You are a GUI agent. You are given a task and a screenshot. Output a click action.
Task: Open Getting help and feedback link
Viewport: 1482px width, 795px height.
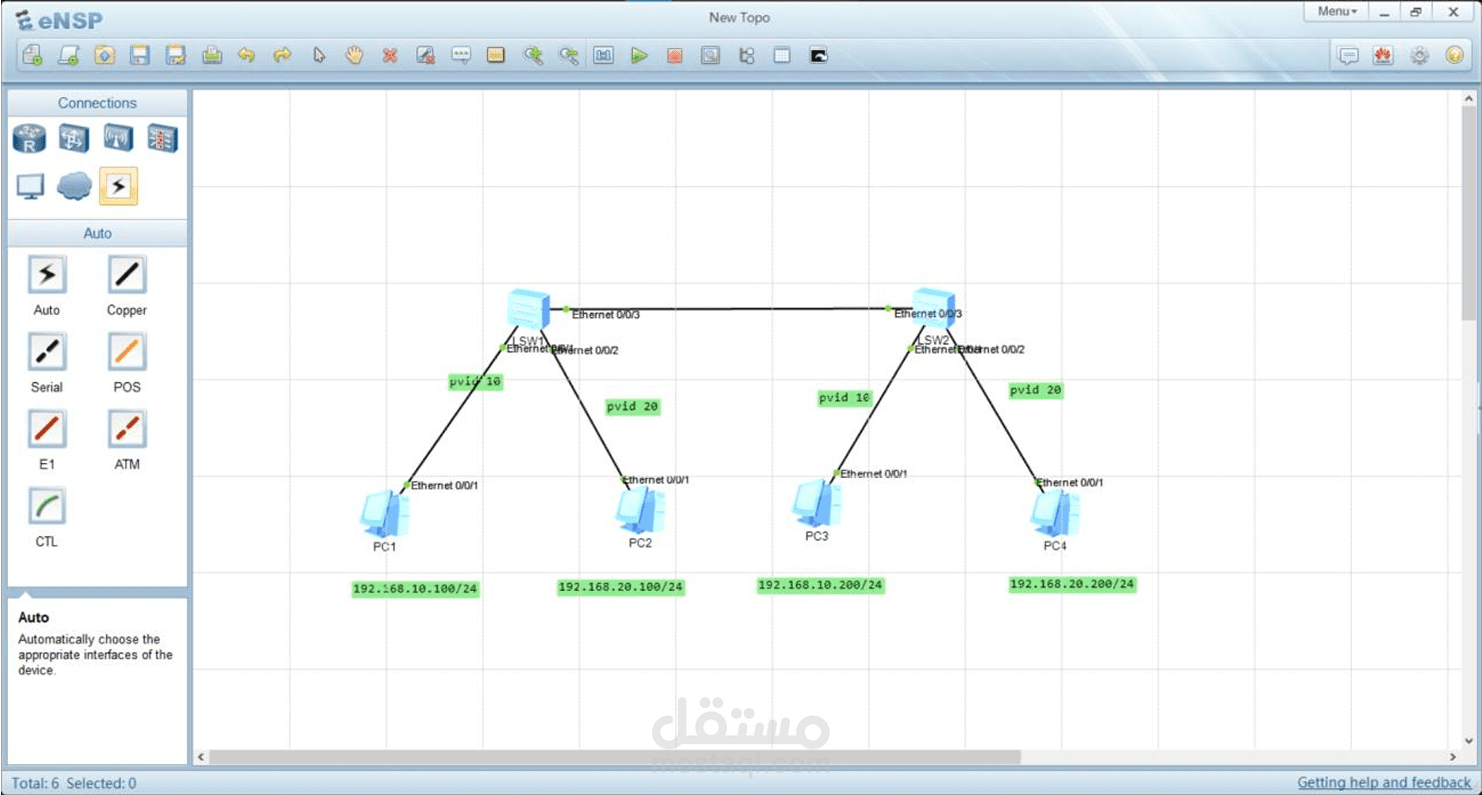coord(1384,783)
